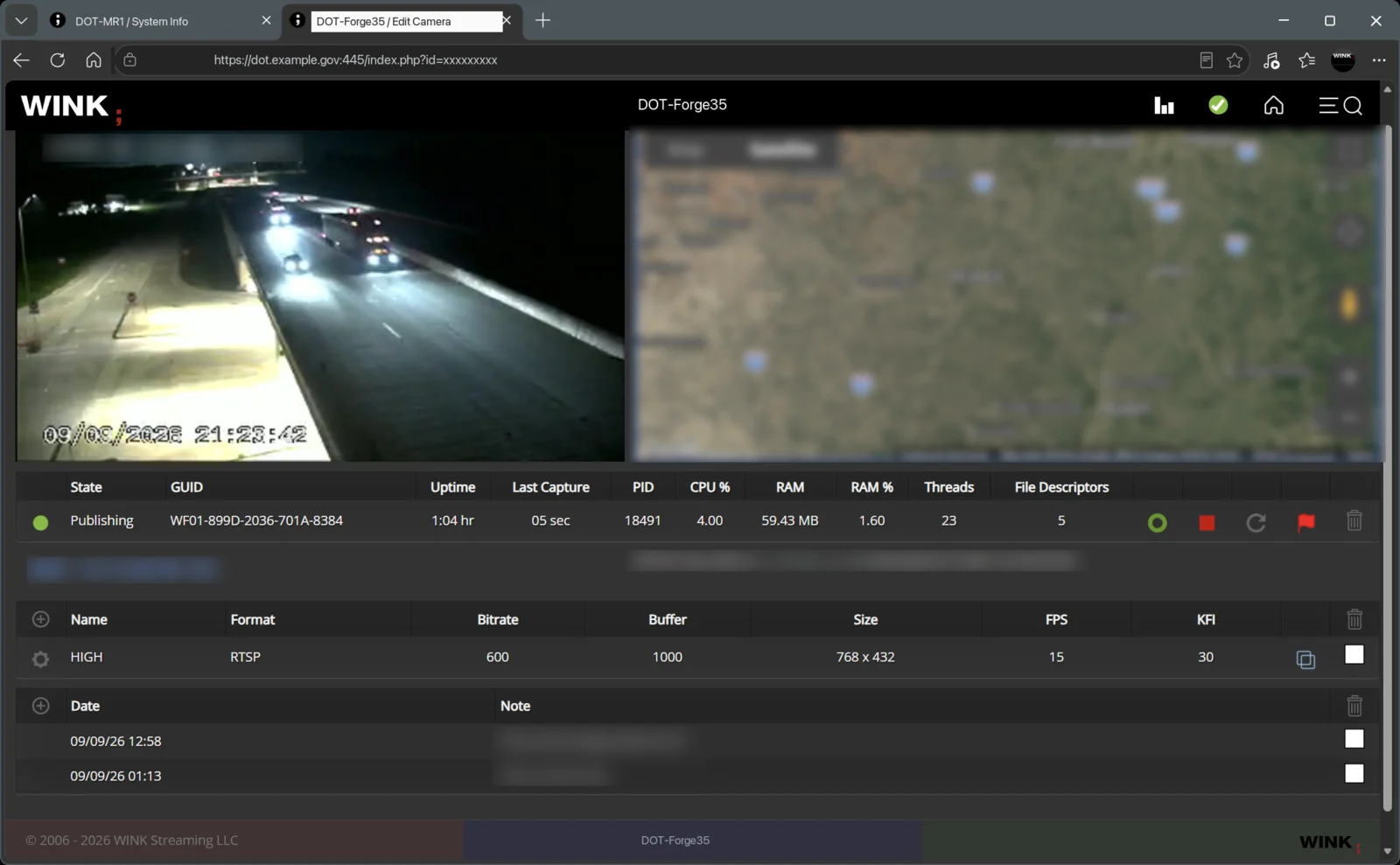Check the HIGH stream checkbox

pos(1354,655)
